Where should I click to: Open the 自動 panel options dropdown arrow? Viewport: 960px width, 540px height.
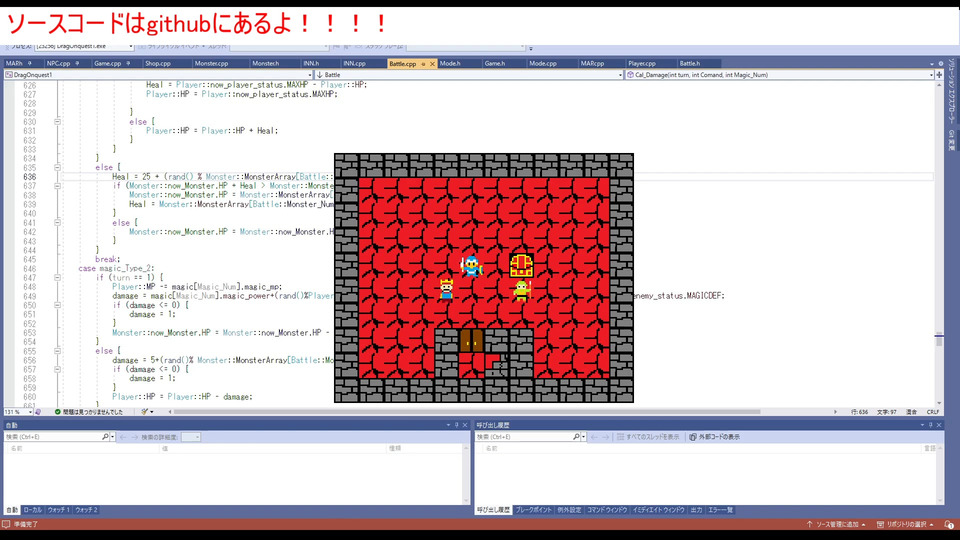point(448,425)
